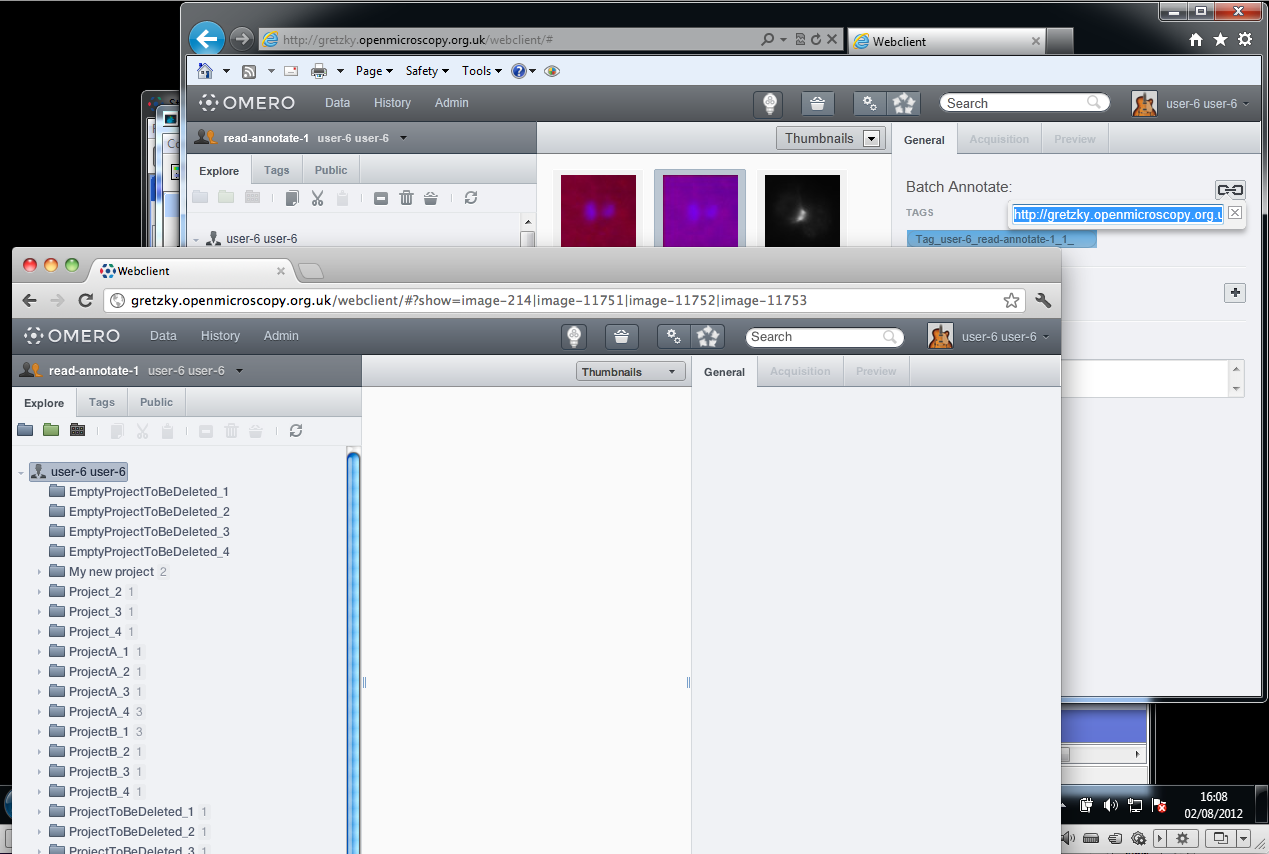Click the scripts gears icon in Chrome's OMERO header

[x=674, y=337]
